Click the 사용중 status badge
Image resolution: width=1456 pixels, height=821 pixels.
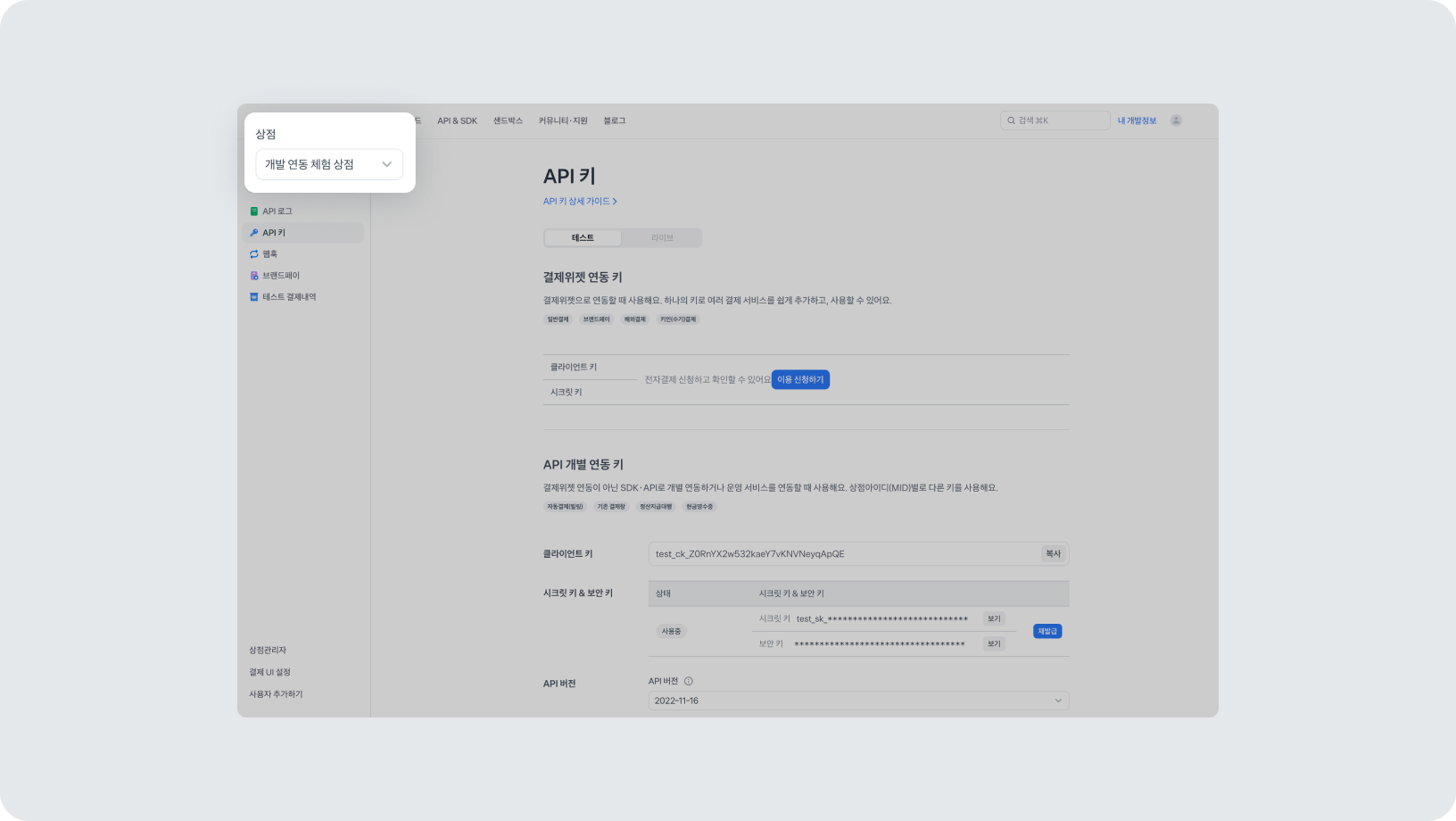[x=671, y=631]
